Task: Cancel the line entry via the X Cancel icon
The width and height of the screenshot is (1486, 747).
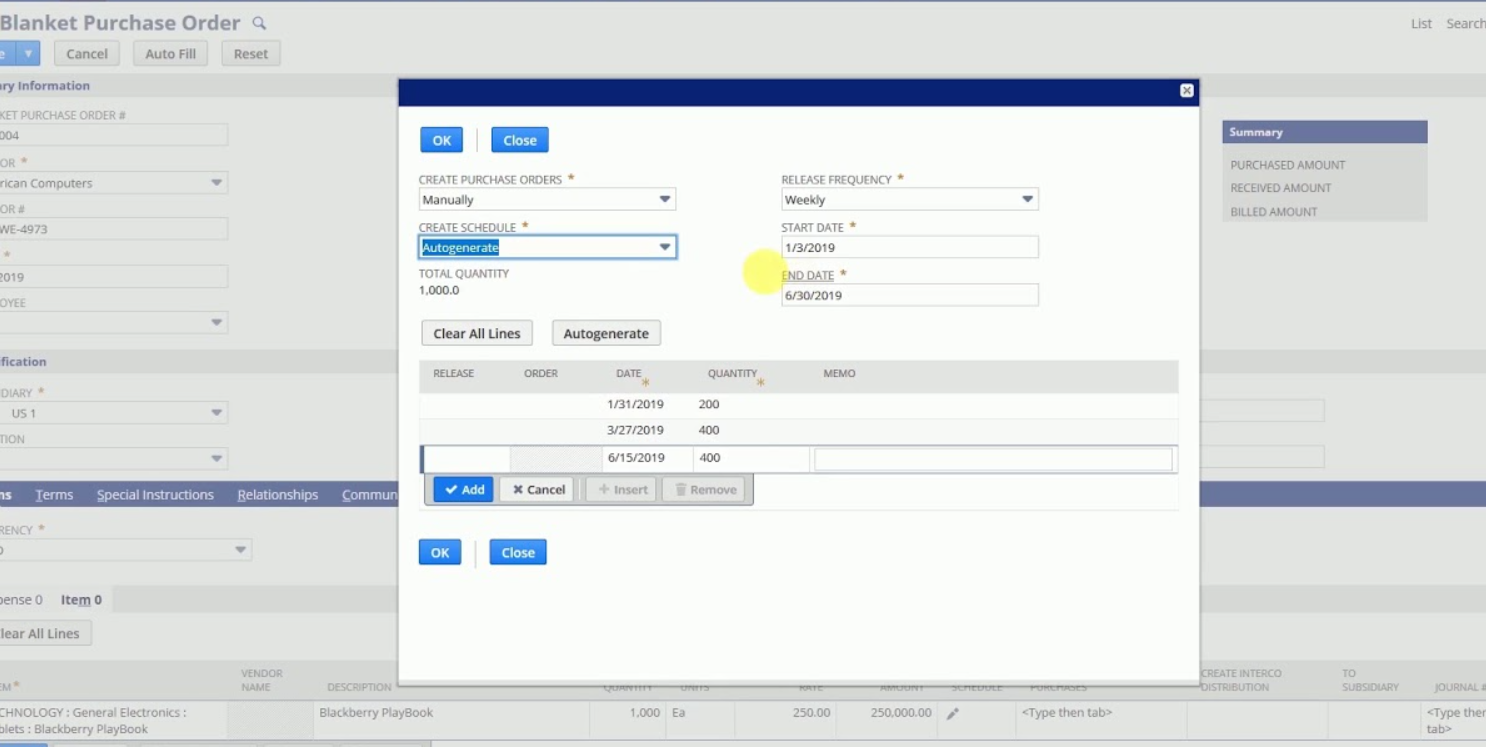Action: [536, 489]
